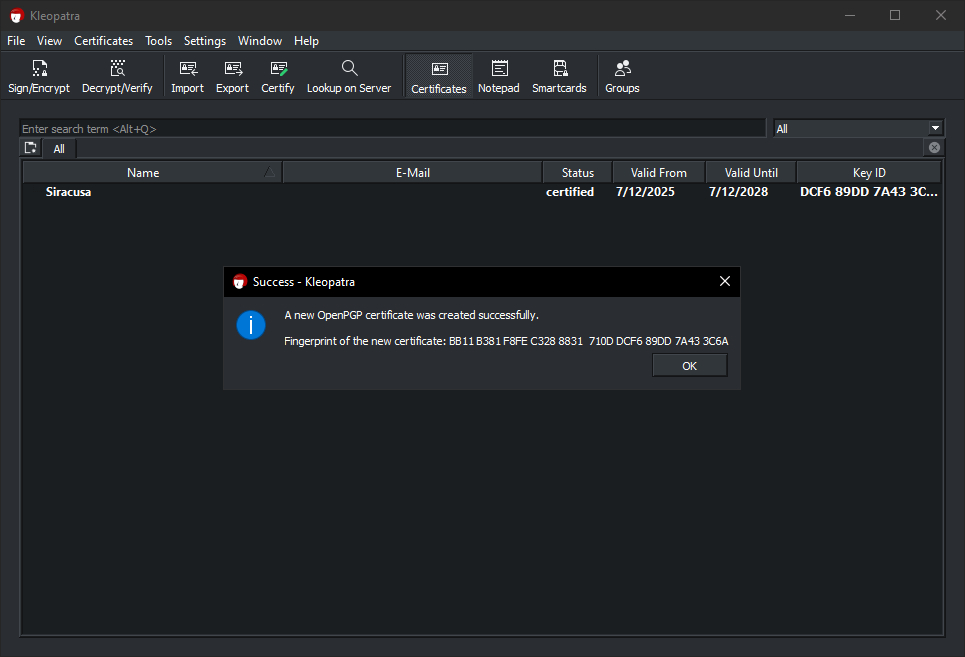Click the Kleopatra app icon in title bar
965x657 pixels.
pyautogui.click(x=17, y=15)
